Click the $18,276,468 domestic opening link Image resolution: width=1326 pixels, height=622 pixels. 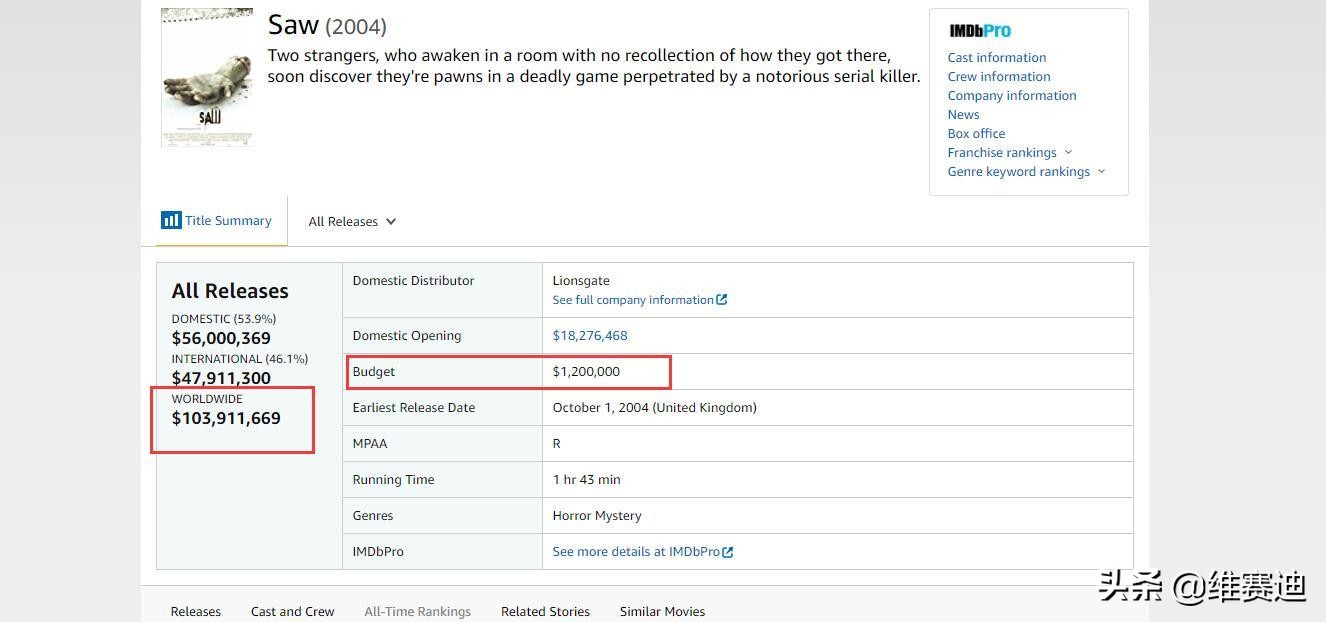pyautogui.click(x=590, y=336)
